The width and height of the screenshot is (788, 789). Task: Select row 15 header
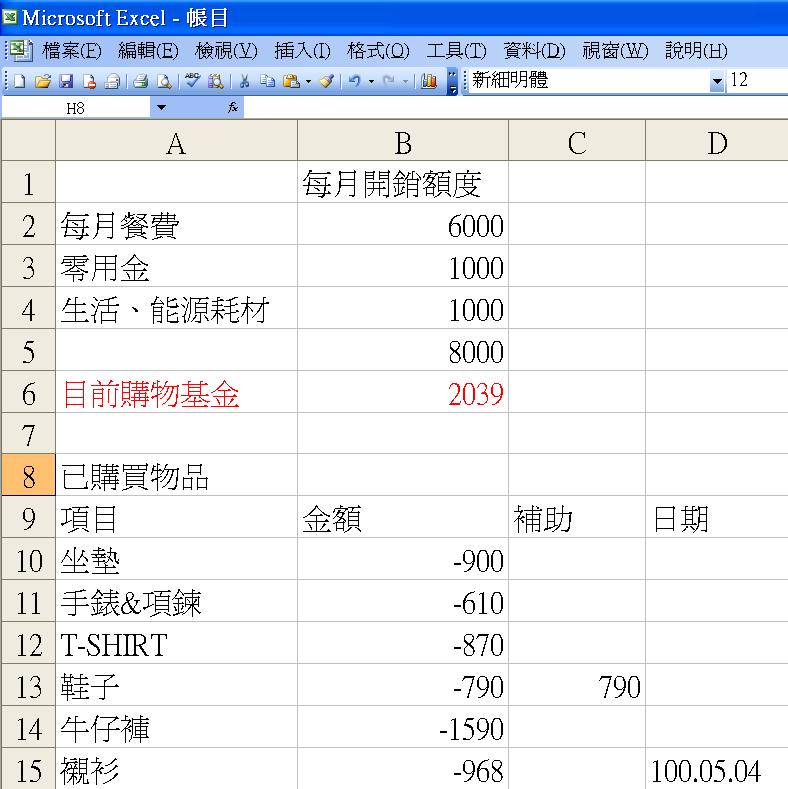click(28, 769)
